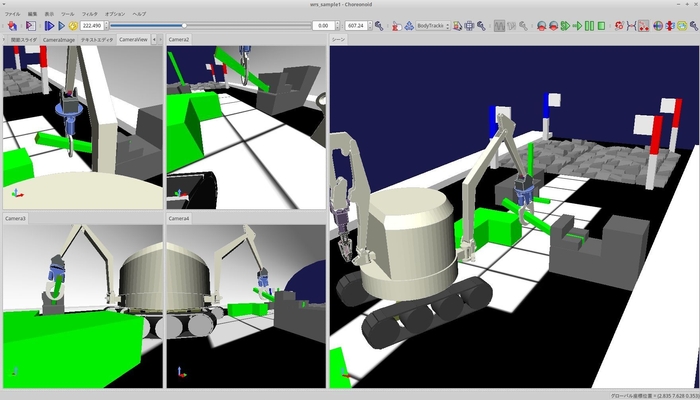700x400 pixels.
Task: Click the play animation icon
Action: [49, 25]
